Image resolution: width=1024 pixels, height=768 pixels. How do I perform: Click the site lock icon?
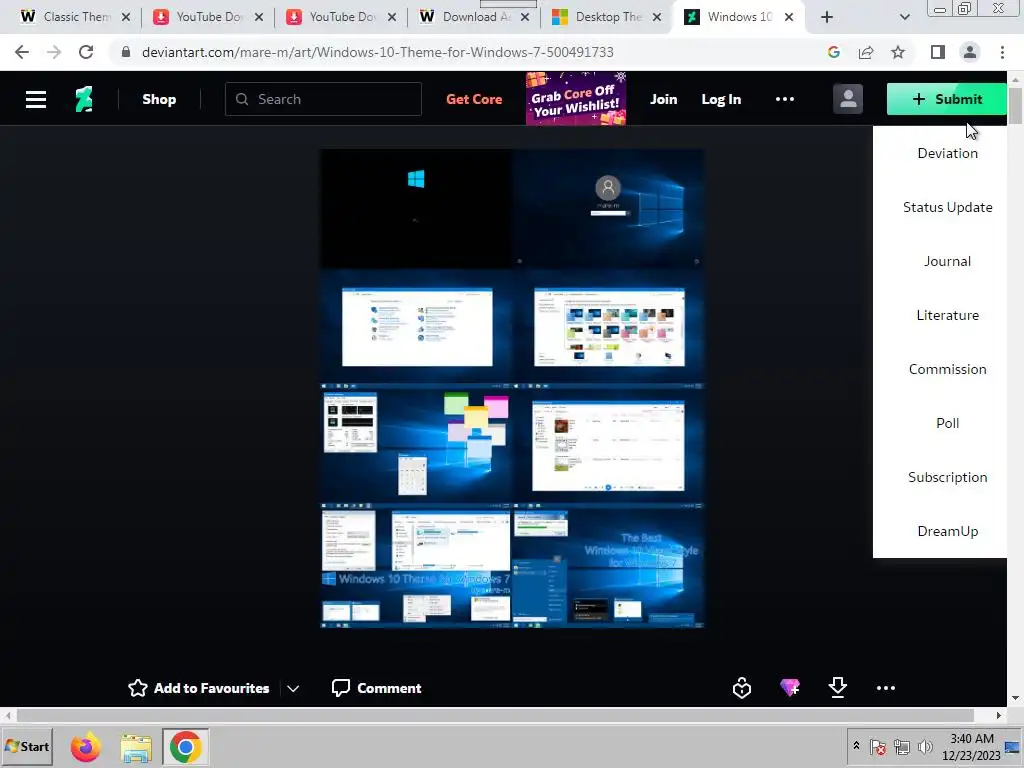(126, 52)
